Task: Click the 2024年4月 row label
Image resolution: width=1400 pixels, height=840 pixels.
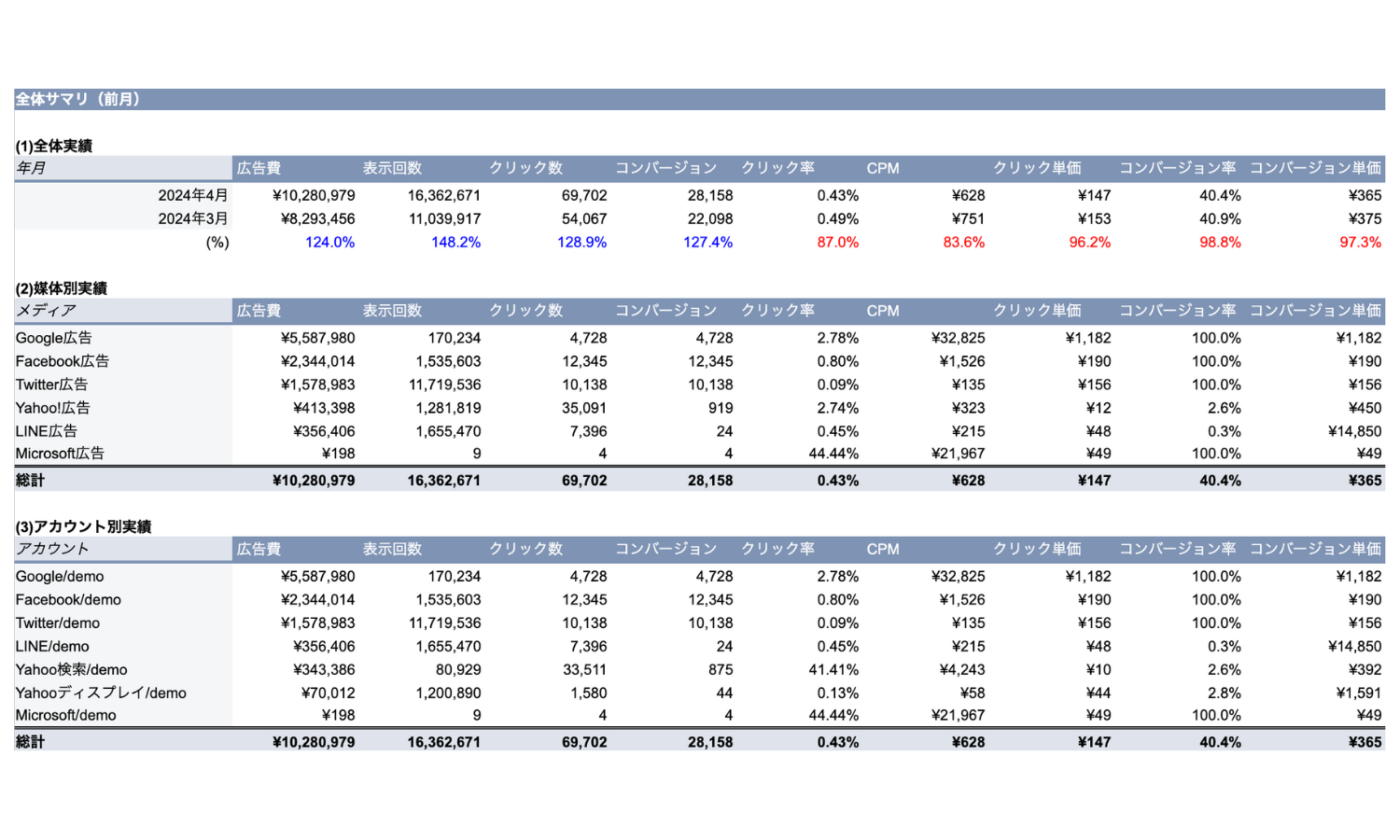Action: [x=193, y=195]
